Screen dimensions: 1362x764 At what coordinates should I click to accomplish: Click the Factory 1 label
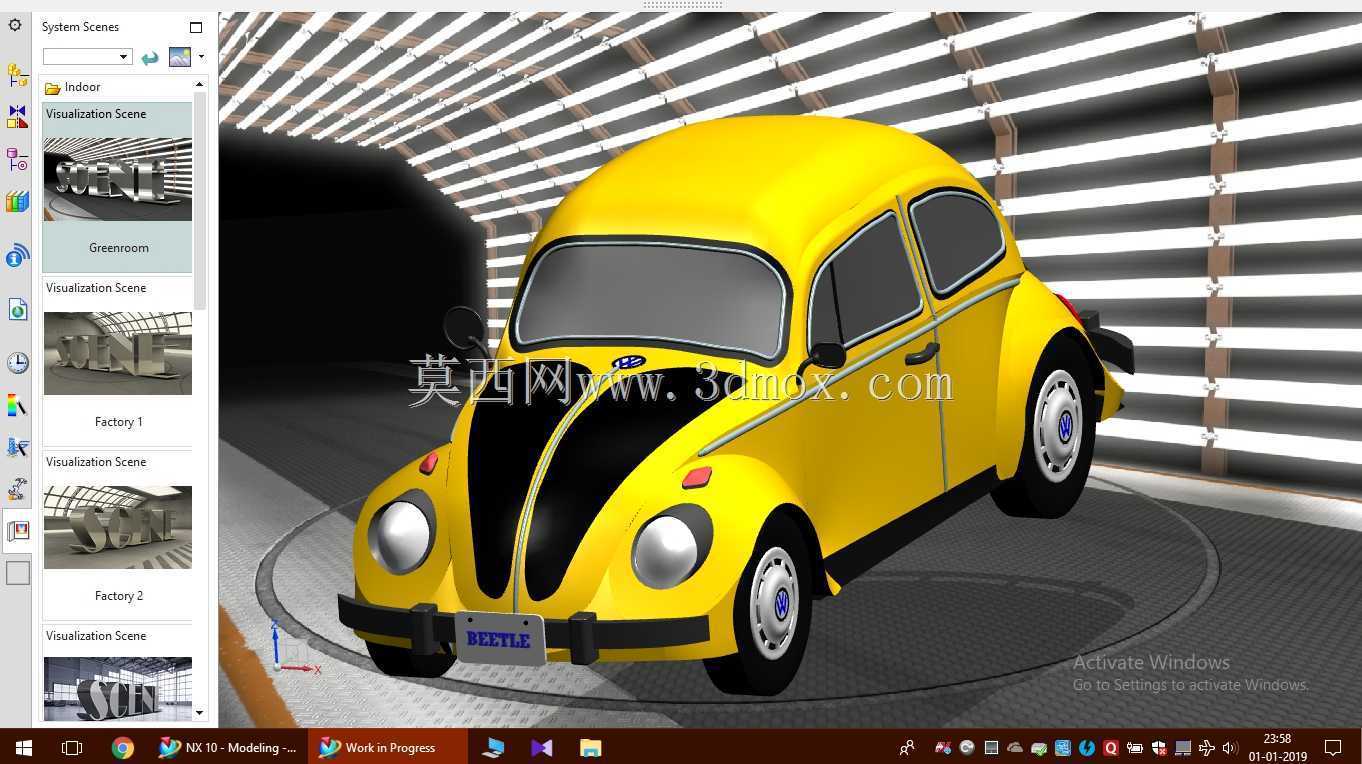coord(119,422)
